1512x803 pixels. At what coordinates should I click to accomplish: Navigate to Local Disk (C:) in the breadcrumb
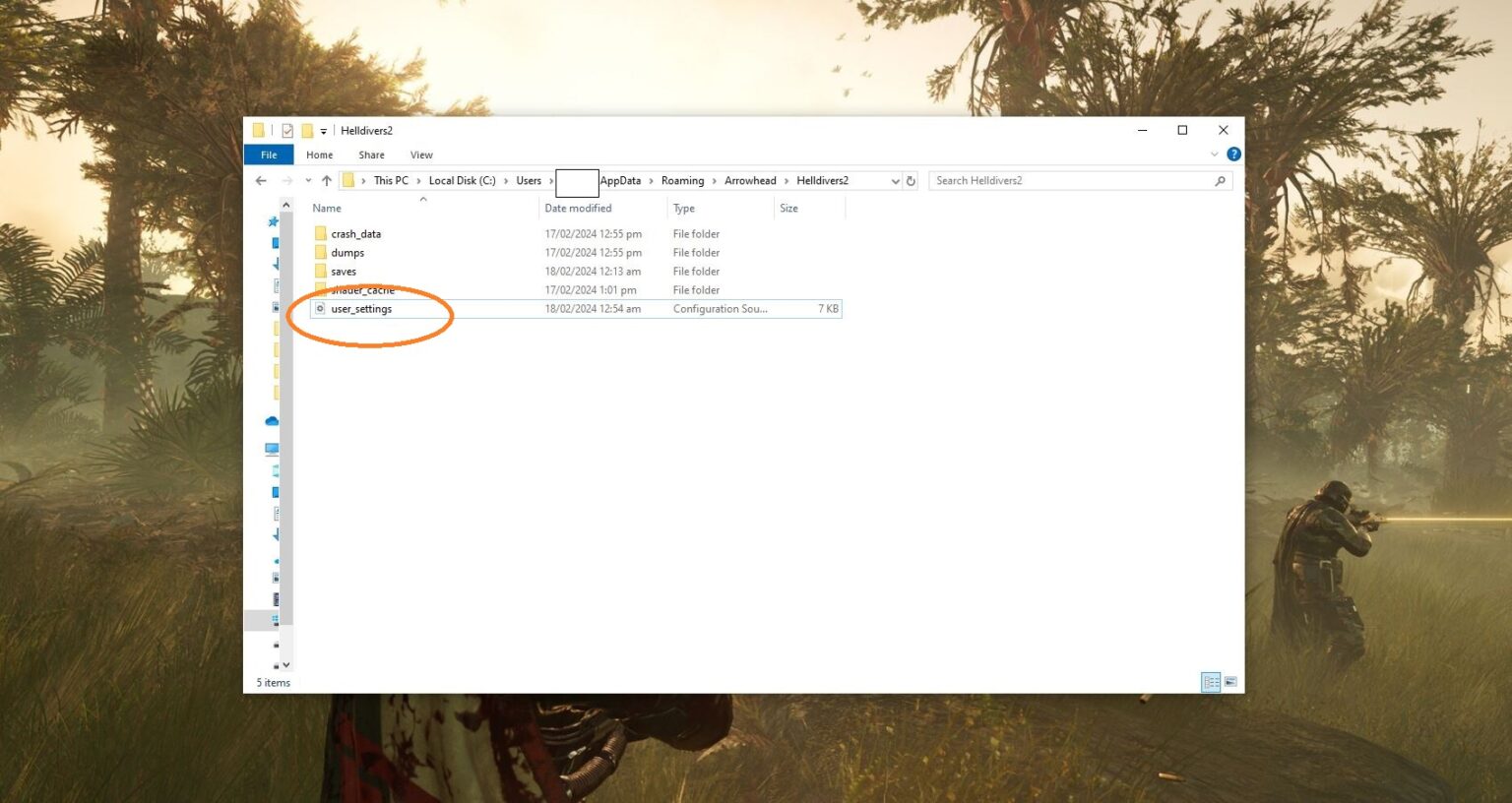462,181
